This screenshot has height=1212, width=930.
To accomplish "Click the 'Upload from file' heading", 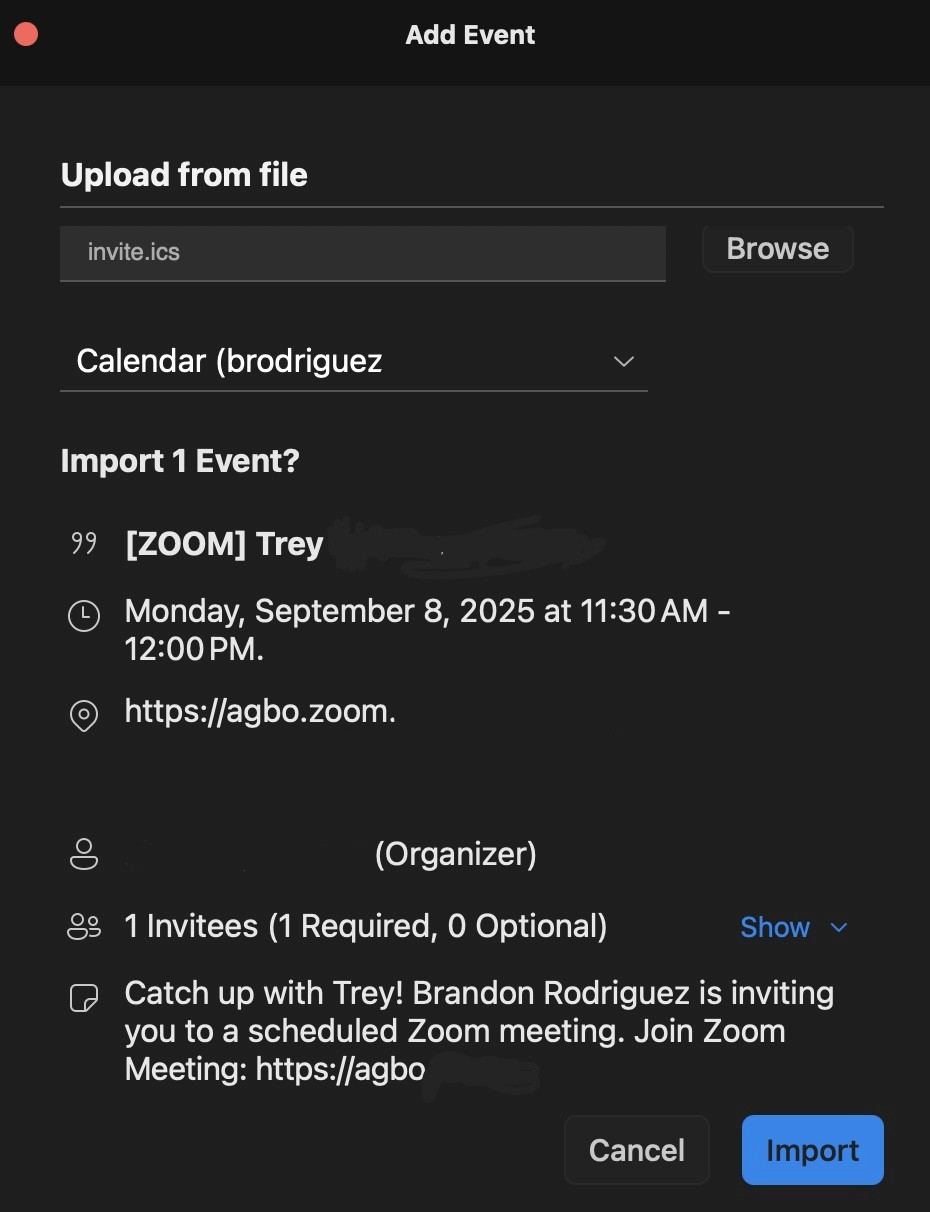I will pos(184,175).
